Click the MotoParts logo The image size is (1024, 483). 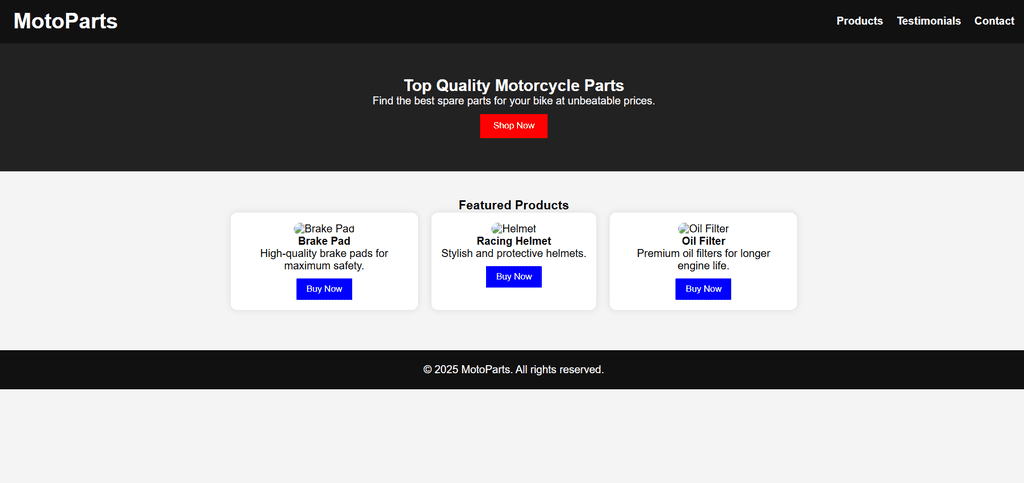65,22
